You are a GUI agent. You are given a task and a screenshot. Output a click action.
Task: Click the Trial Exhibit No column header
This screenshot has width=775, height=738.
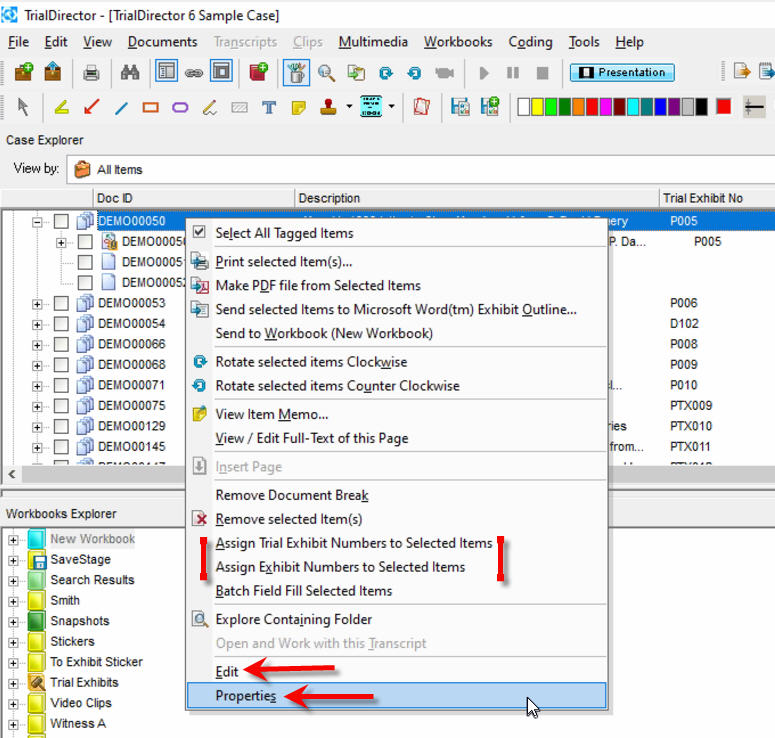click(717, 198)
